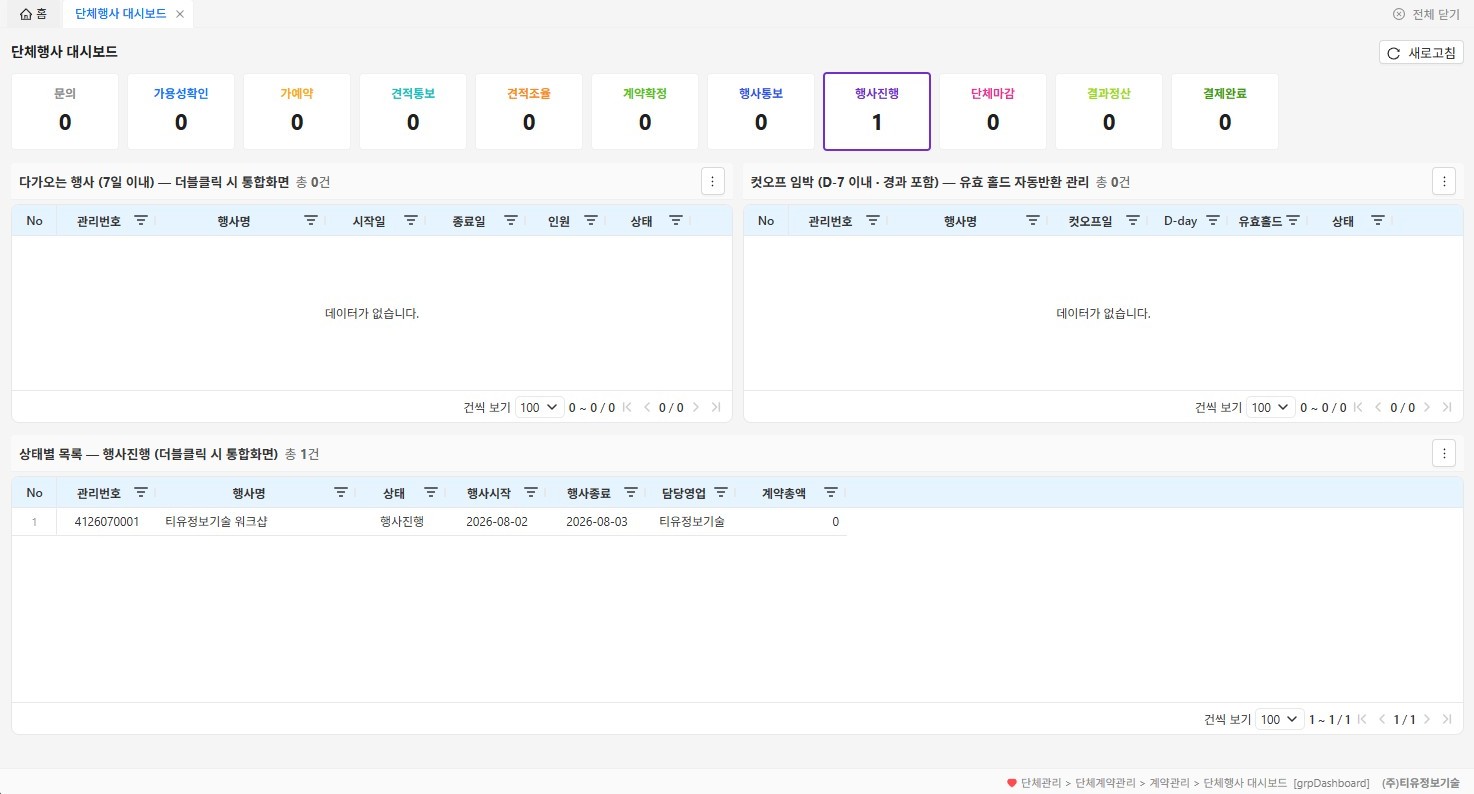Filter the 유효홀드 column
Viewport: 1474px width, 794px height.
(1293, 221)
